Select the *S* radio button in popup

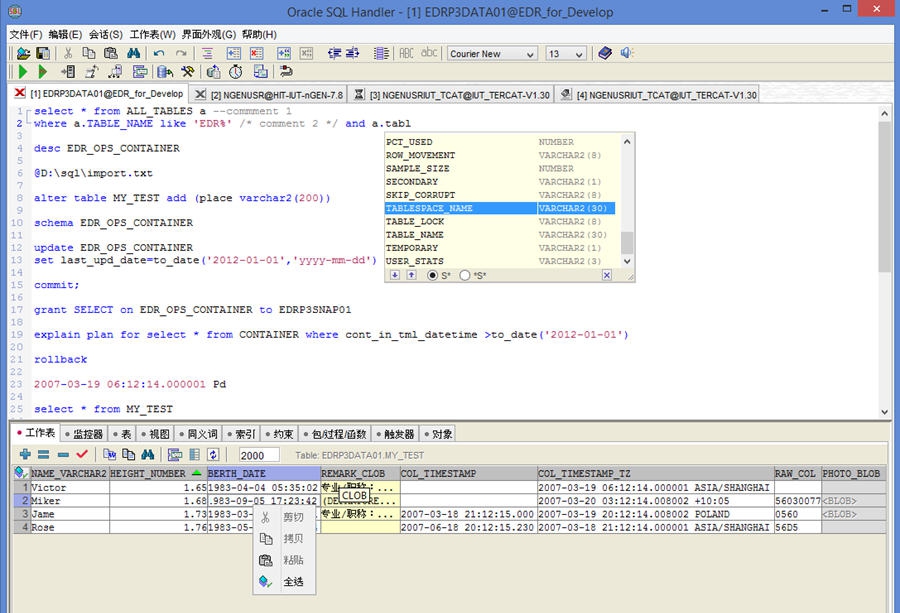[465, 275]
